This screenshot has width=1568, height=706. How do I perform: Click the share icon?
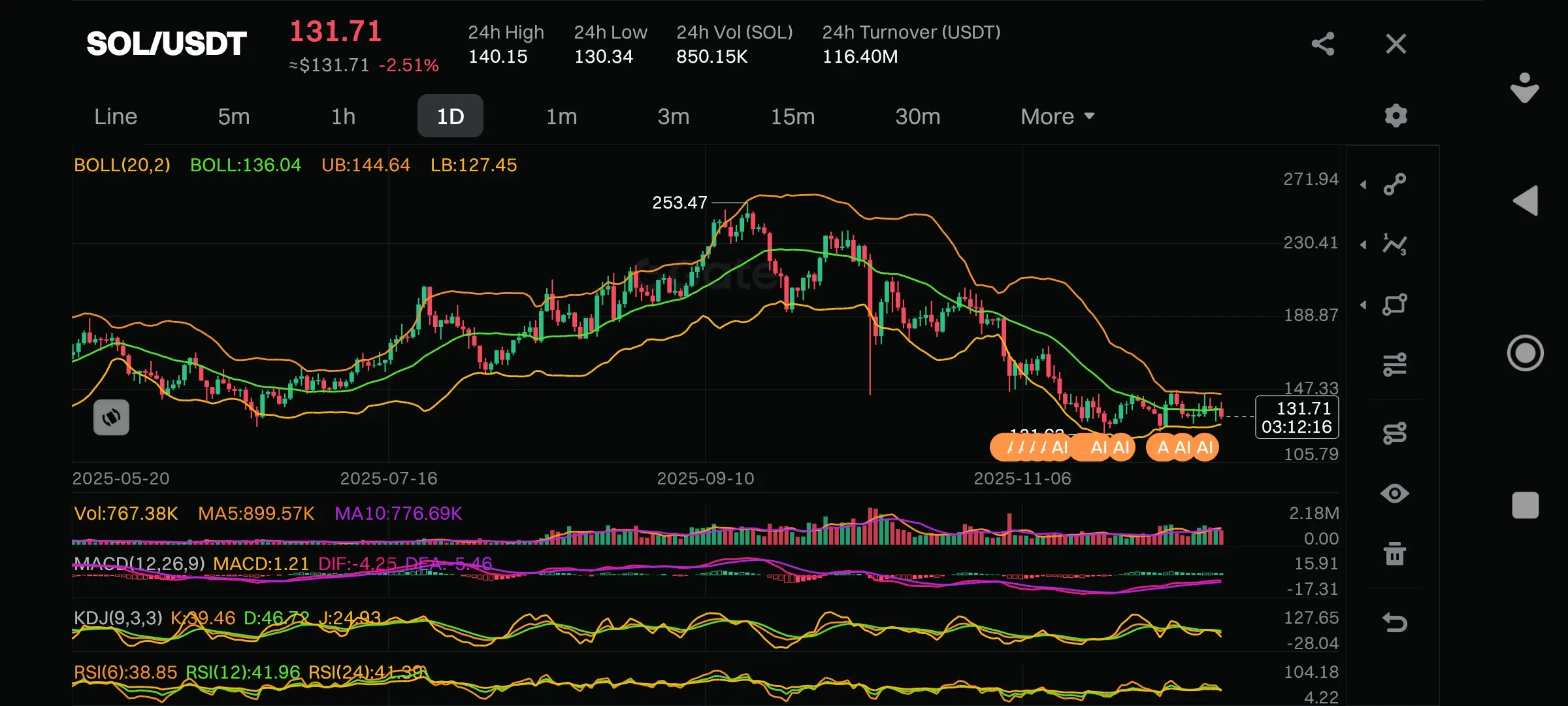click(1323, 44)
